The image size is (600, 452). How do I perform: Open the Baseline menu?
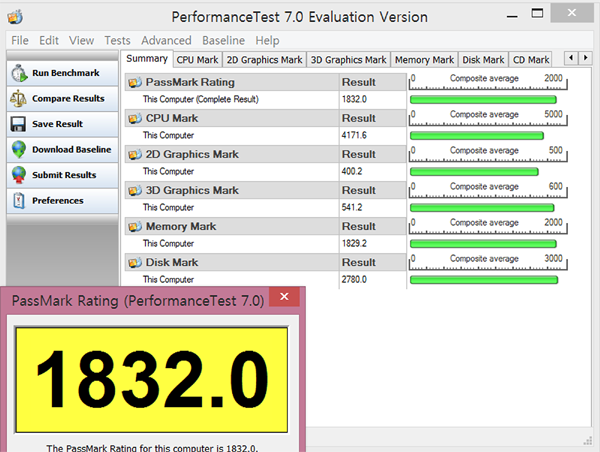[x=223, y=41]
